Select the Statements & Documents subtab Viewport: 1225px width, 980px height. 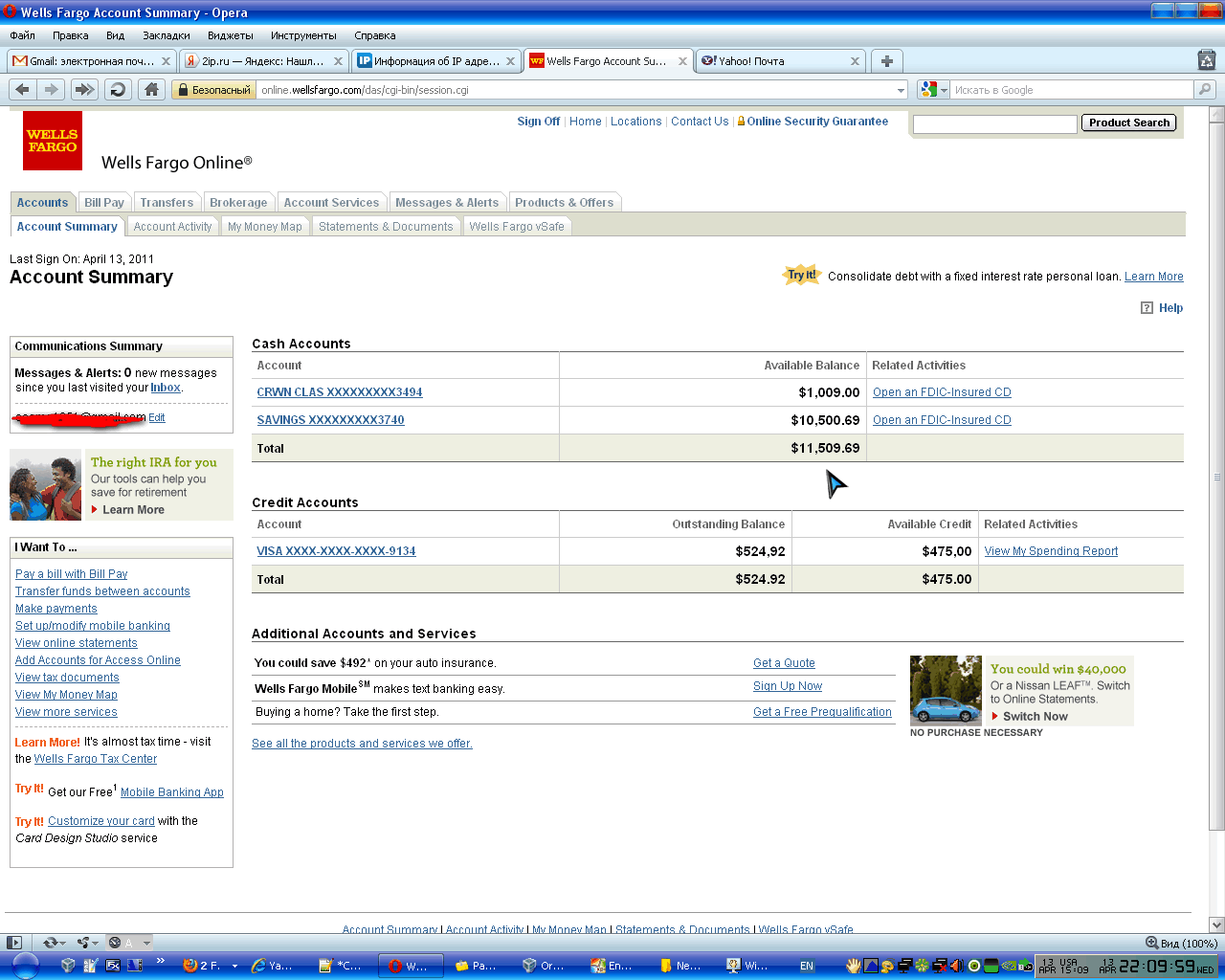click(386, 227)
